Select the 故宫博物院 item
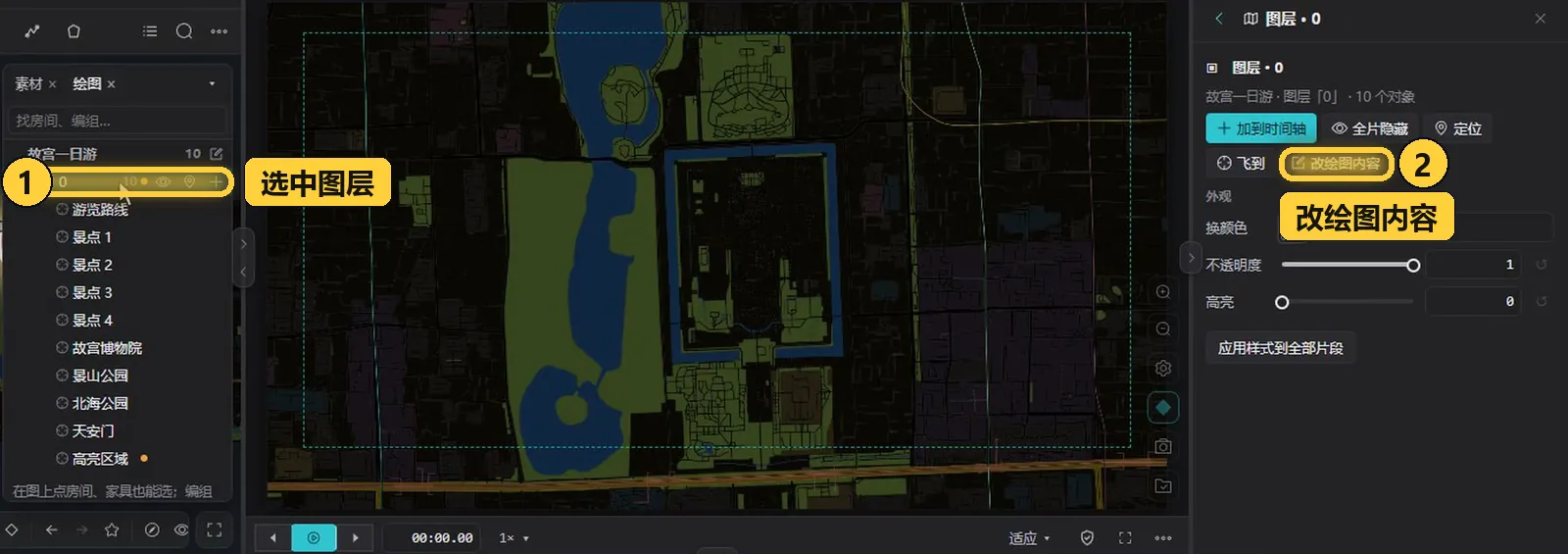Image resolution: width=1568 pixels, height=554 pixels. [107, 348]
